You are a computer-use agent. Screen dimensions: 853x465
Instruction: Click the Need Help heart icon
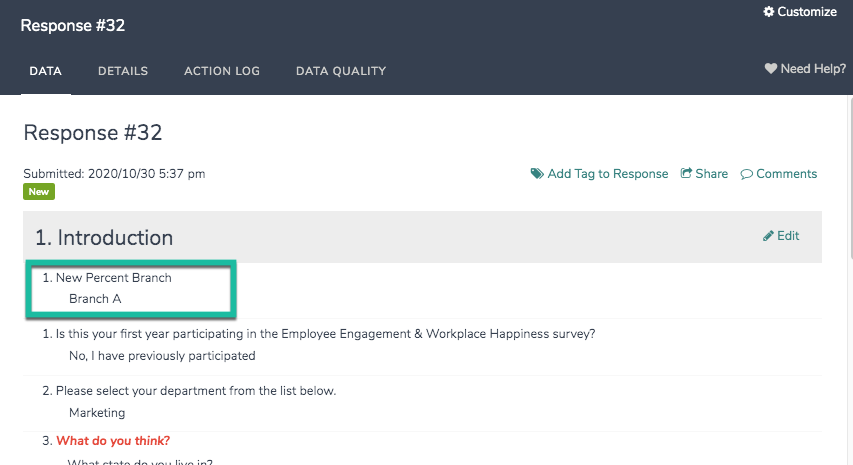tap(771, 69)
